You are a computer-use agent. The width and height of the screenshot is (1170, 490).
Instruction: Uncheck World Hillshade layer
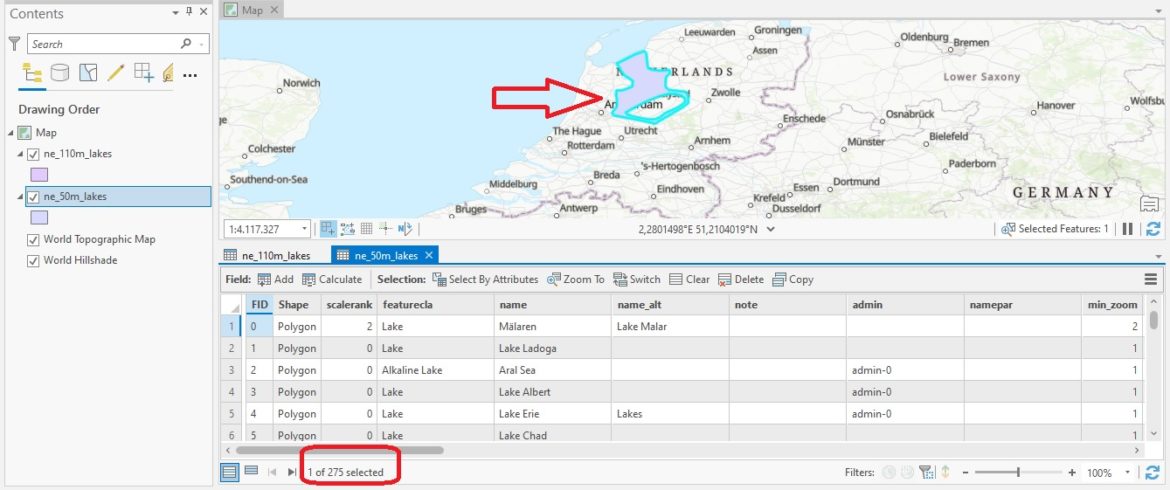tap(33, 261)
